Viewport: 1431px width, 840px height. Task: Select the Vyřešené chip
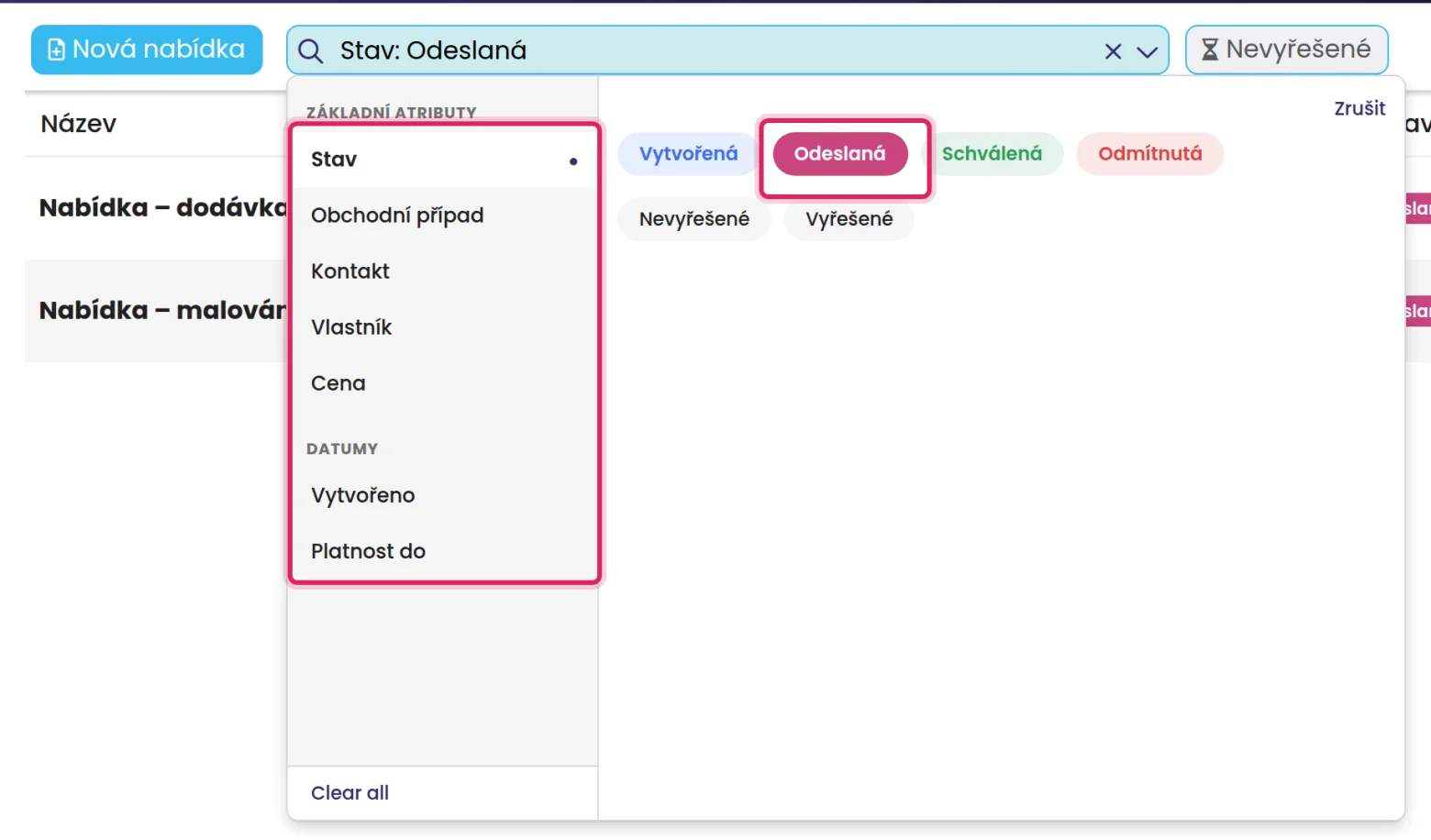pyautogui.click(x=849, y=219)
